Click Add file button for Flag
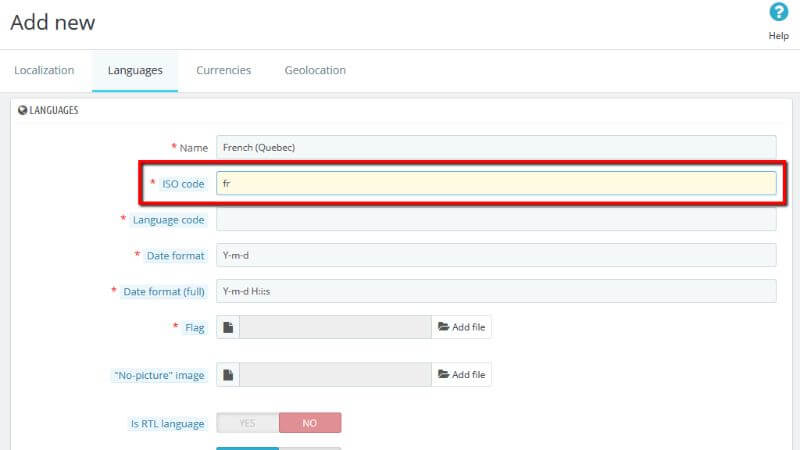800x450 pixels. pyautogui.click(x=461, y=327)
